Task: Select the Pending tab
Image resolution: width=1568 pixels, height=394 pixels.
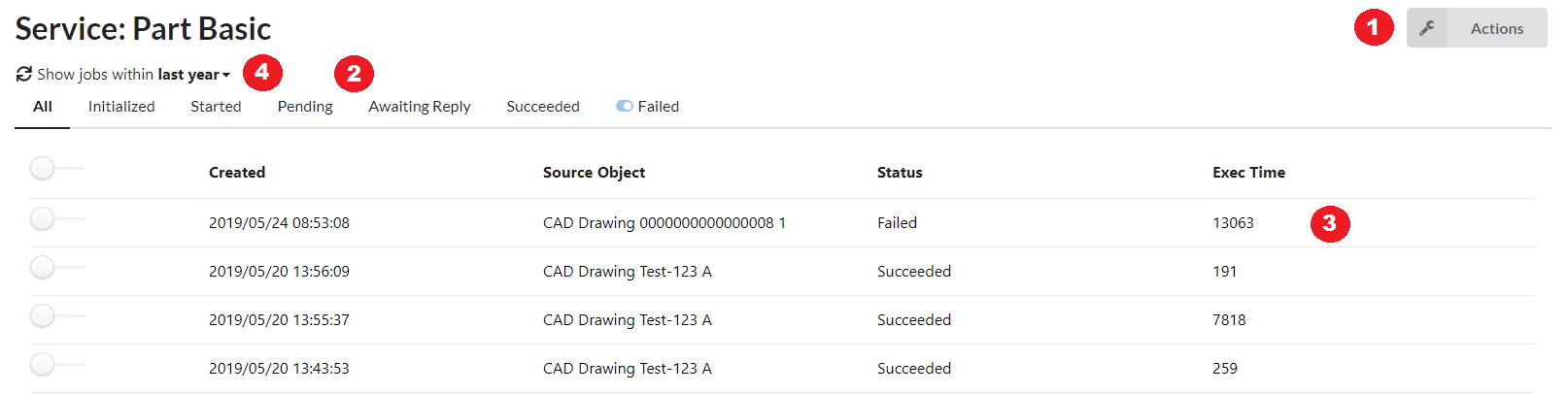Action: pyautogui.click(x=305, y=107)
